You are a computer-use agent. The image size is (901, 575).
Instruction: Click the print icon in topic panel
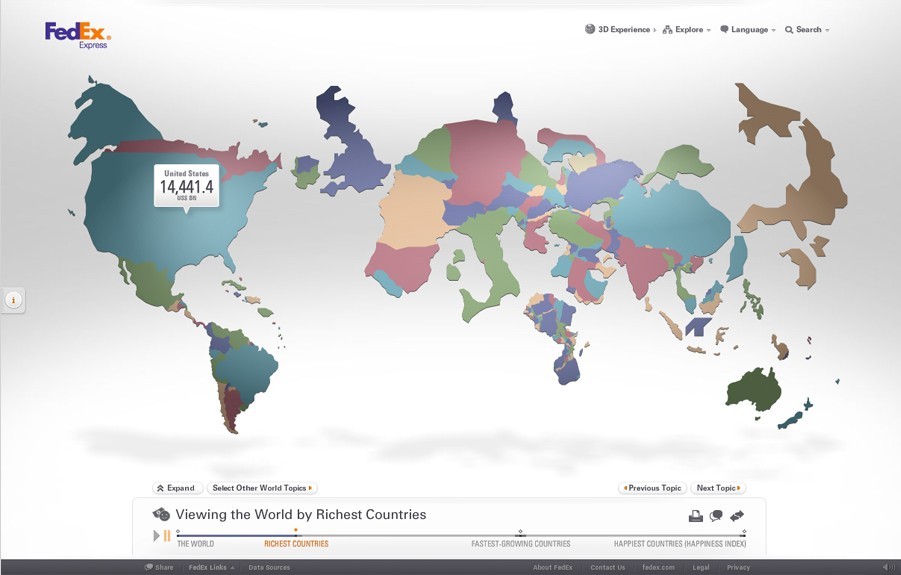695,516
